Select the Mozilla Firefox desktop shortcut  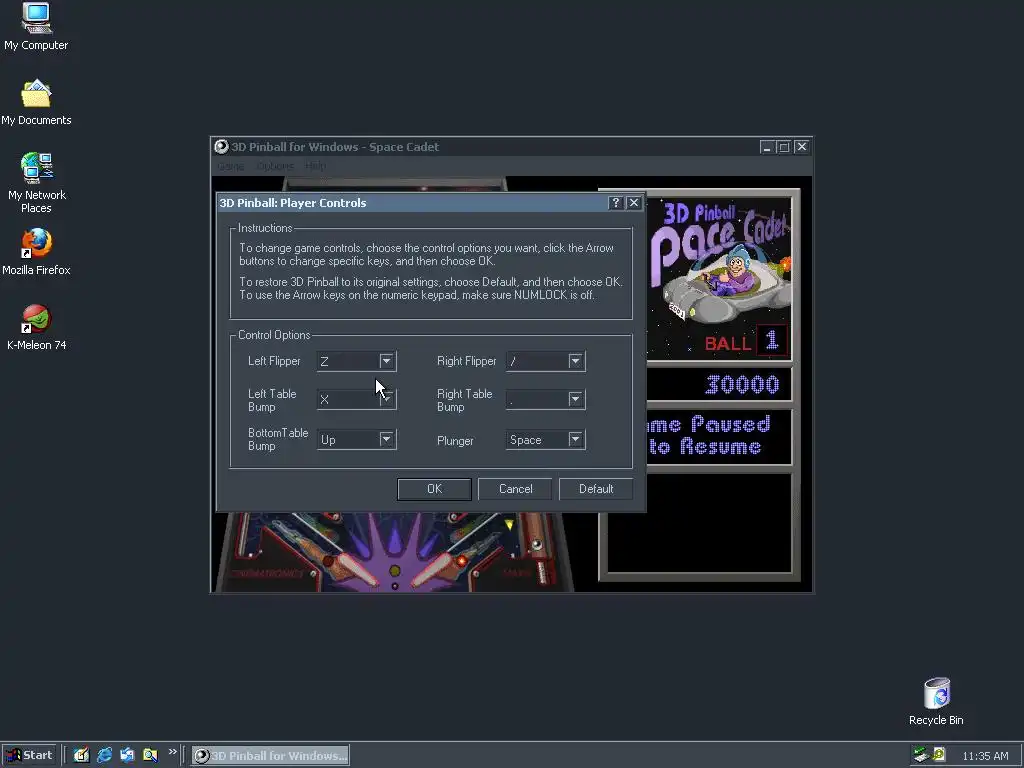[36, 251]
